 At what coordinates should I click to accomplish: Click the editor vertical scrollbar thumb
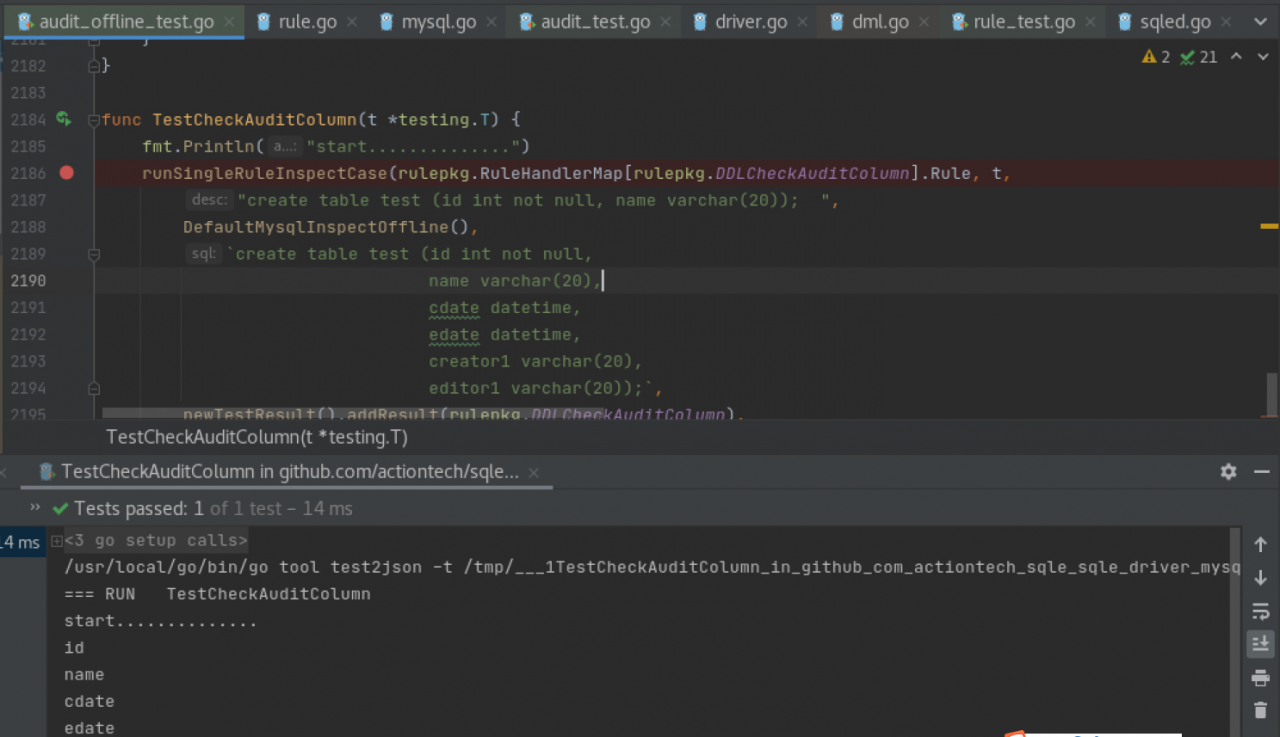coord(1272,393)
